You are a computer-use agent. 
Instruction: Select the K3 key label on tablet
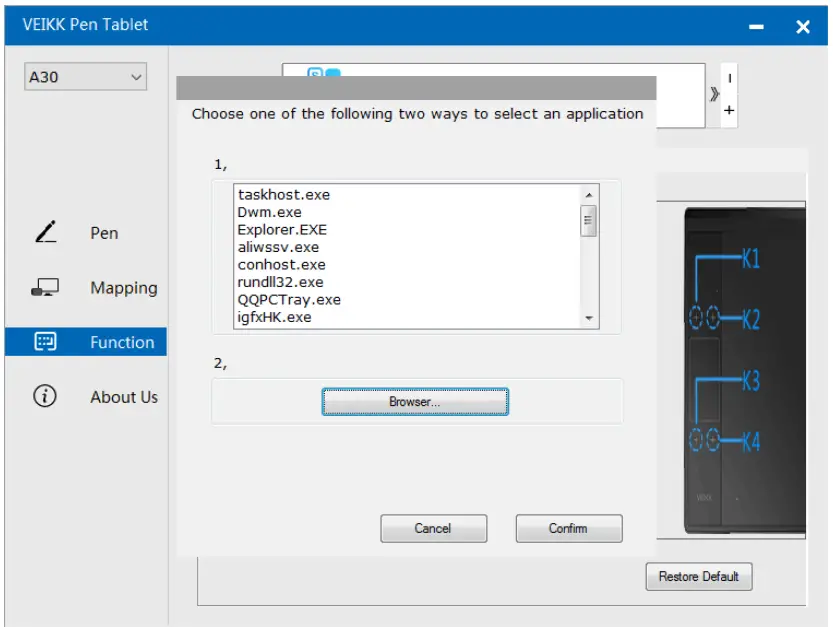750,380
